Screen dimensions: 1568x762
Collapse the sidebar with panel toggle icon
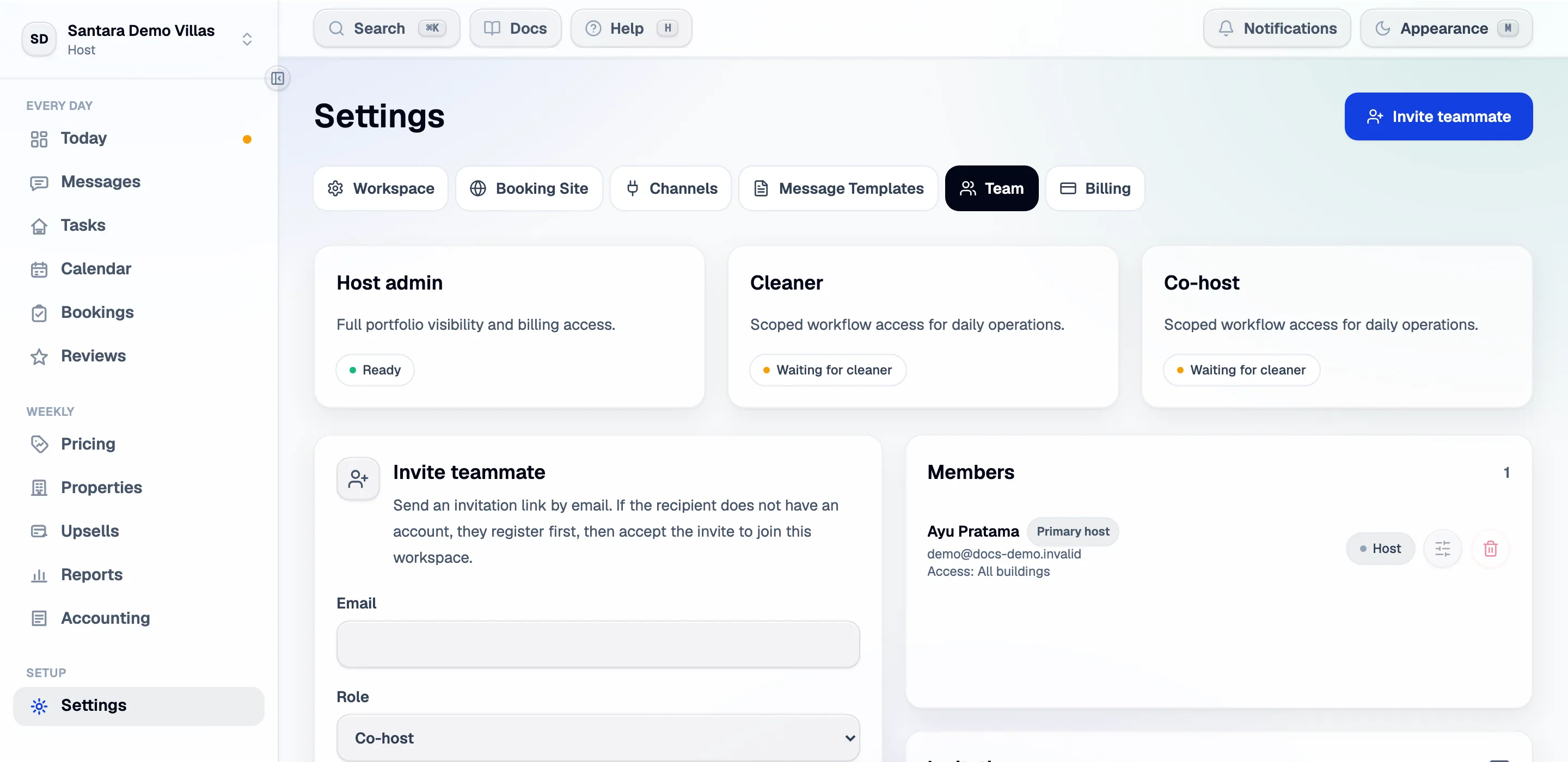tap(278, 78)
